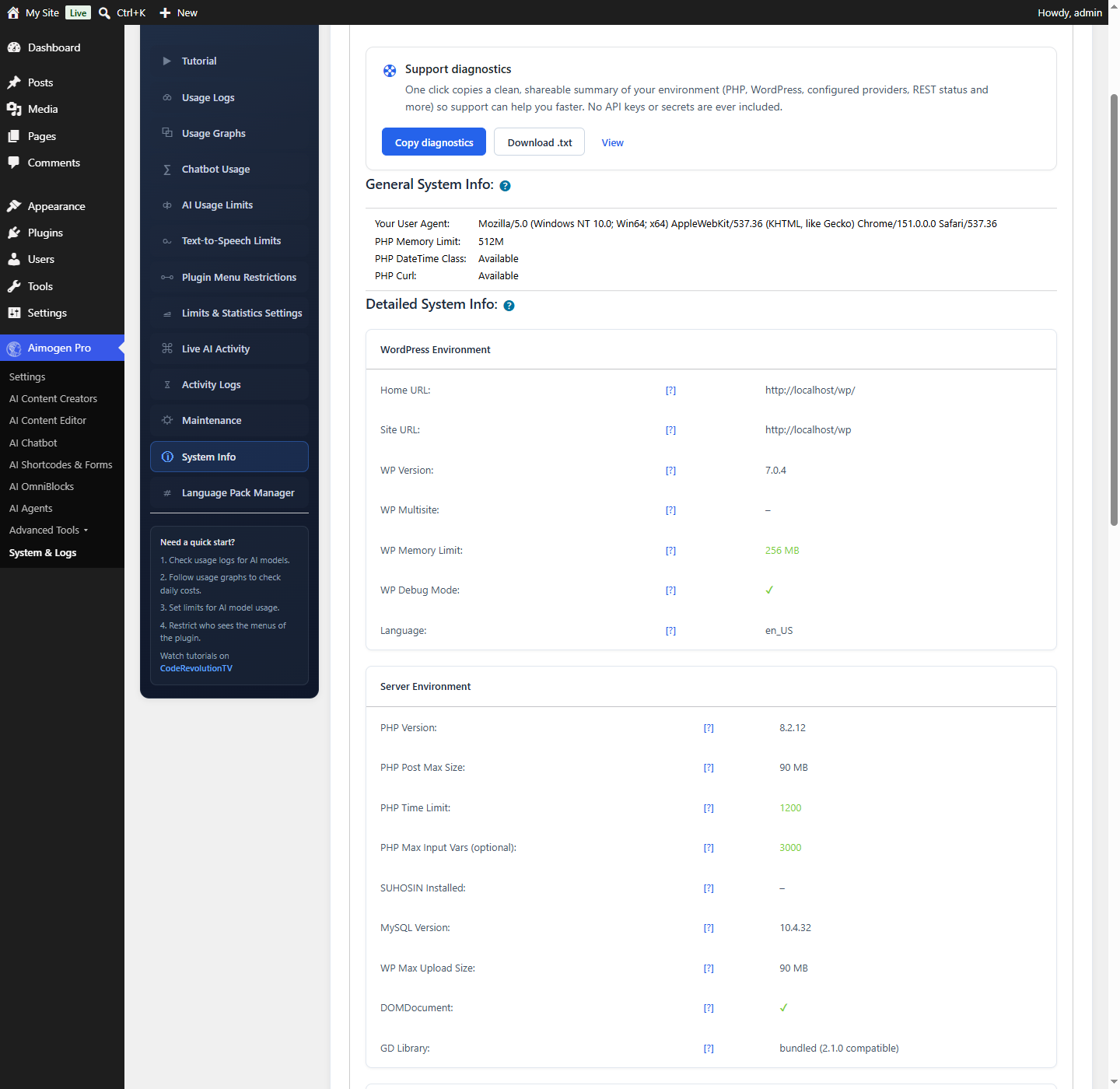The width and height of the screenshot is (1120, 1089).
Task: Click the Language Pack Manager hash icon
Action: [166, 493]
